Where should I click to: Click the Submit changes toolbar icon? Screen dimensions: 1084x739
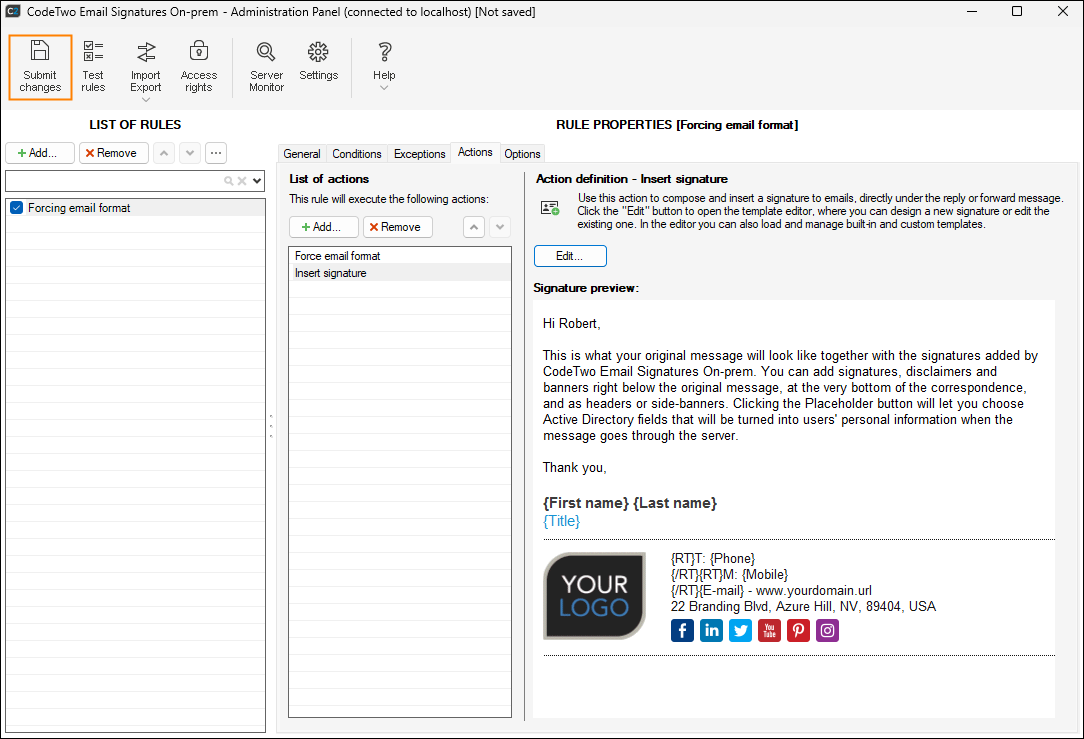point(41,67)
